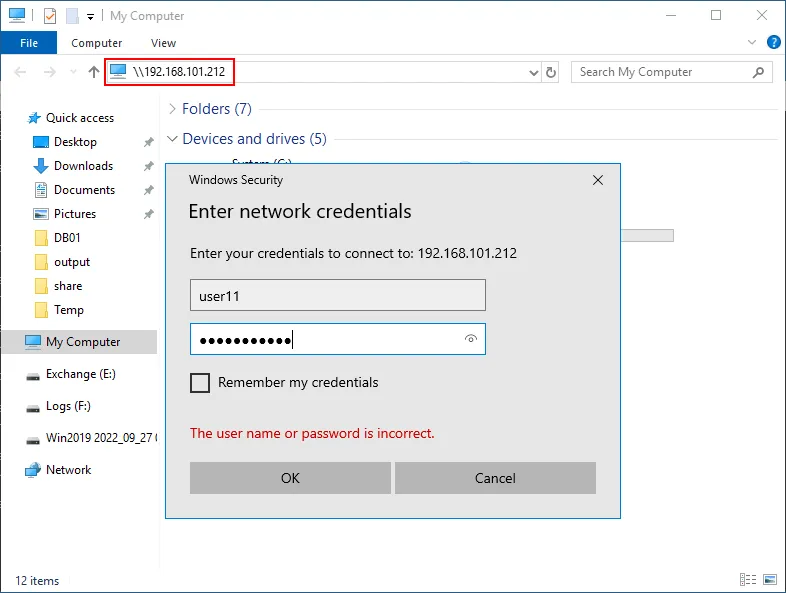Viewport: 786px width, 593px height.
Task: Click the help question mark icon
Action: 773,43
